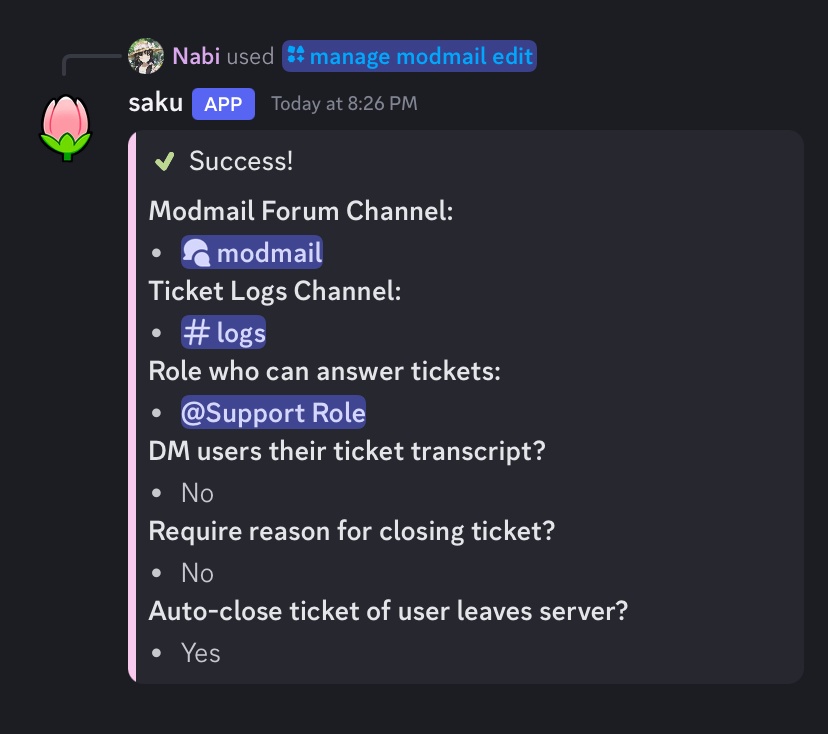Click the "Role who can answer tickets:" heading

(324, 371)
